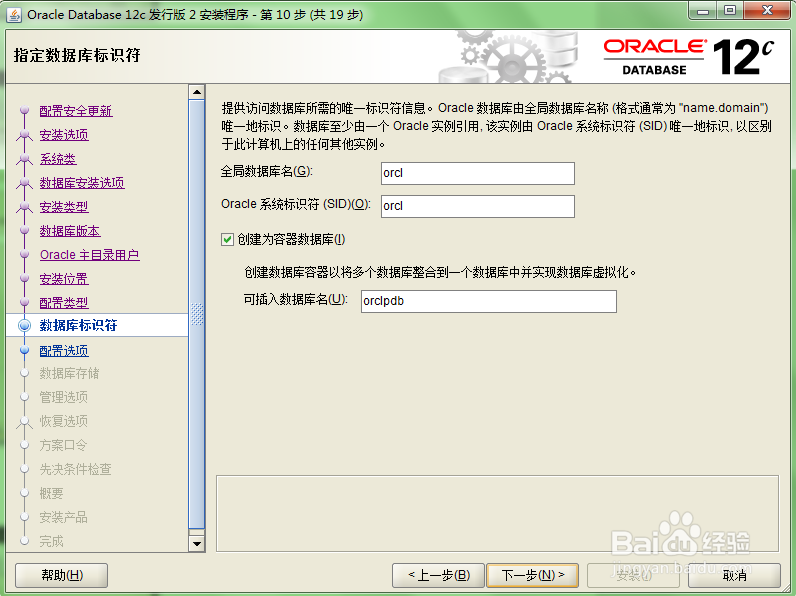The width and height of the screenshot is (796, 596).
Task: Select the 安装位置 step link
Action: pyautogui.click(x=64, y=279)
